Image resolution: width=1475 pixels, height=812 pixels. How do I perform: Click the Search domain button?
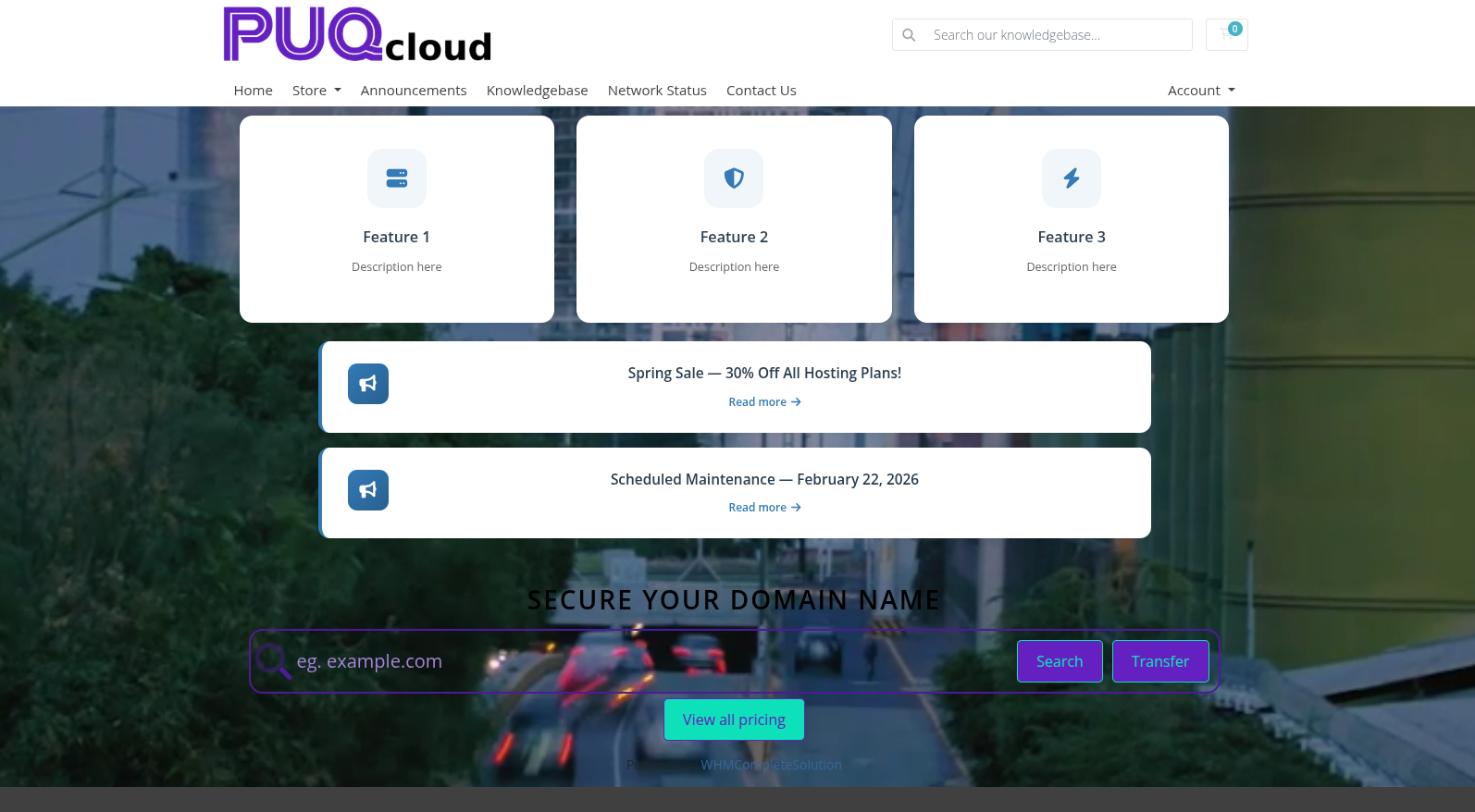pos(1060,661)
